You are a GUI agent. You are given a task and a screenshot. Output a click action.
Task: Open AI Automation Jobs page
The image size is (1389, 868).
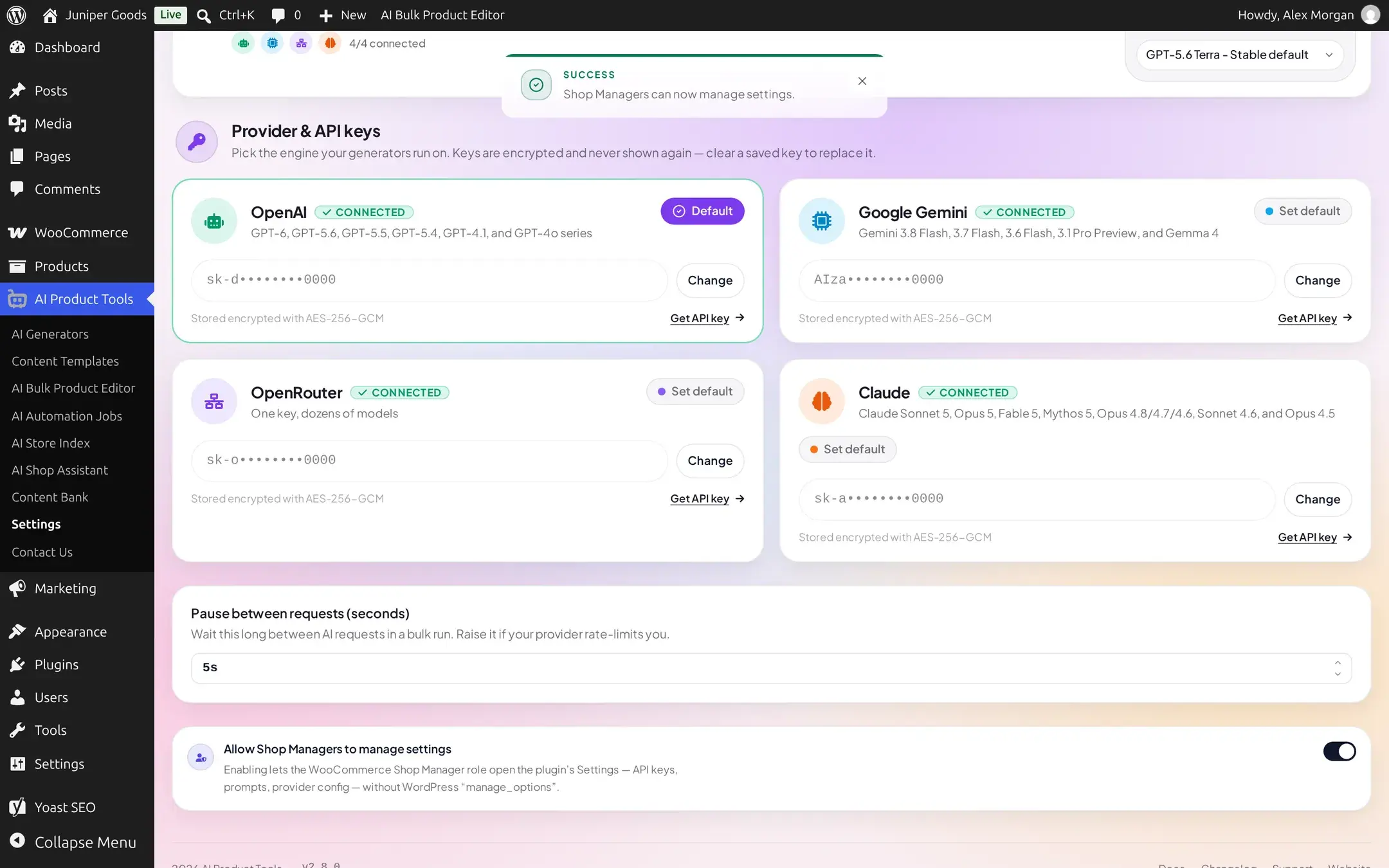pyautogui.click(x=67, y=416)
